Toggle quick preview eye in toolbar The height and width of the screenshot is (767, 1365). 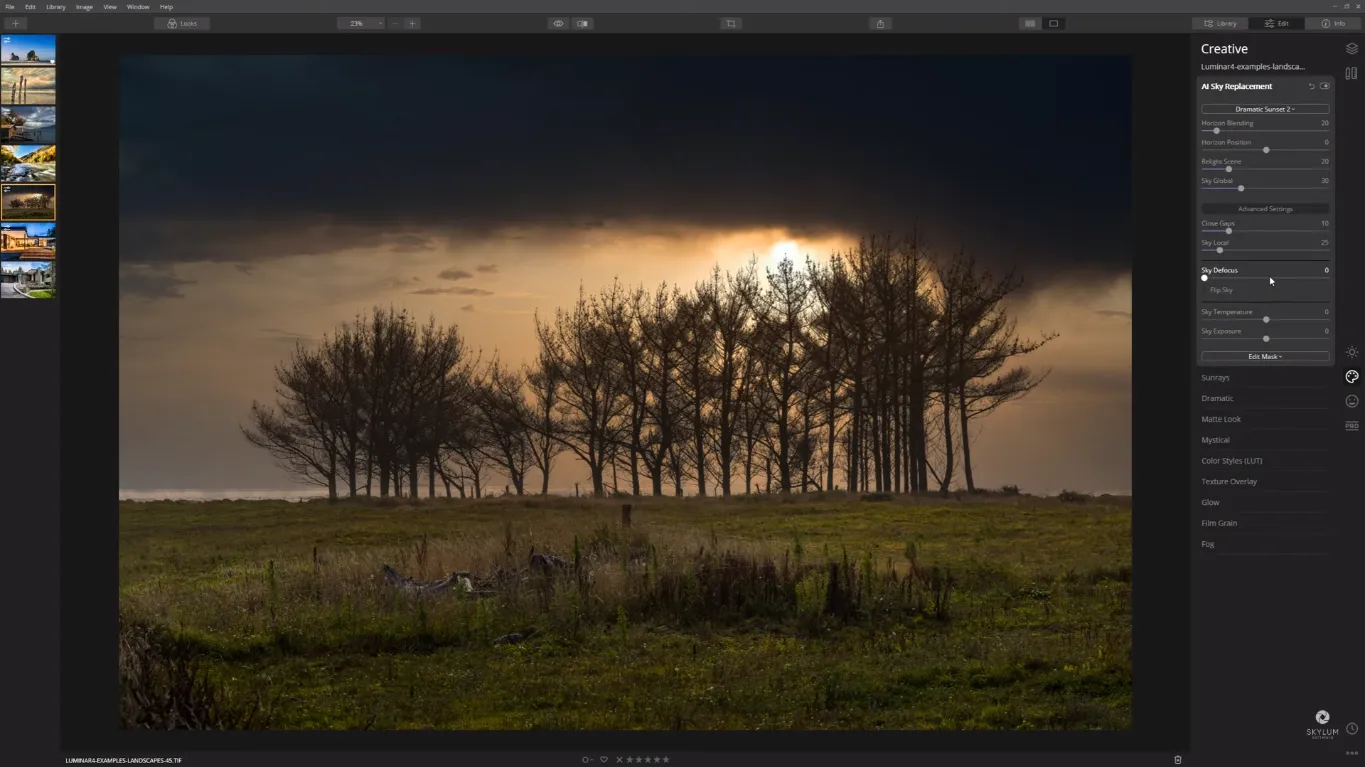(x=558, y=23)
